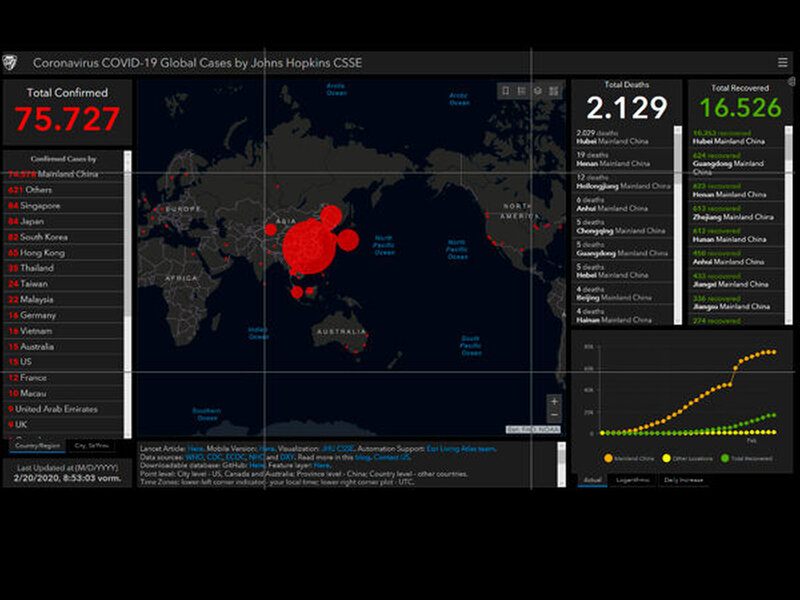Select the United Arab Emirates row
The image size is (800, 600).
click(63, 409)
